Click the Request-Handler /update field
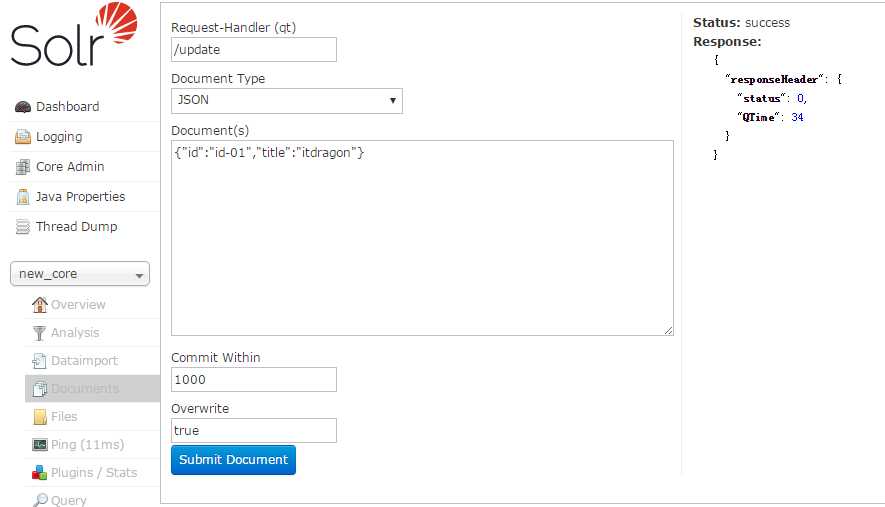885x507 pixels. pyautogui.click(x=254, y=50)
